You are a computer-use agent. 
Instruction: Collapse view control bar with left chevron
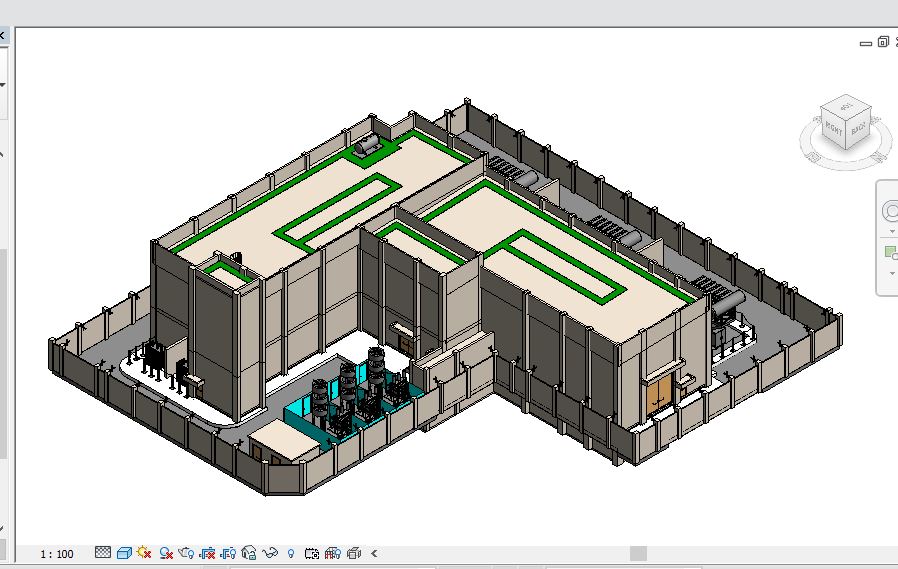tap(374, 553)
